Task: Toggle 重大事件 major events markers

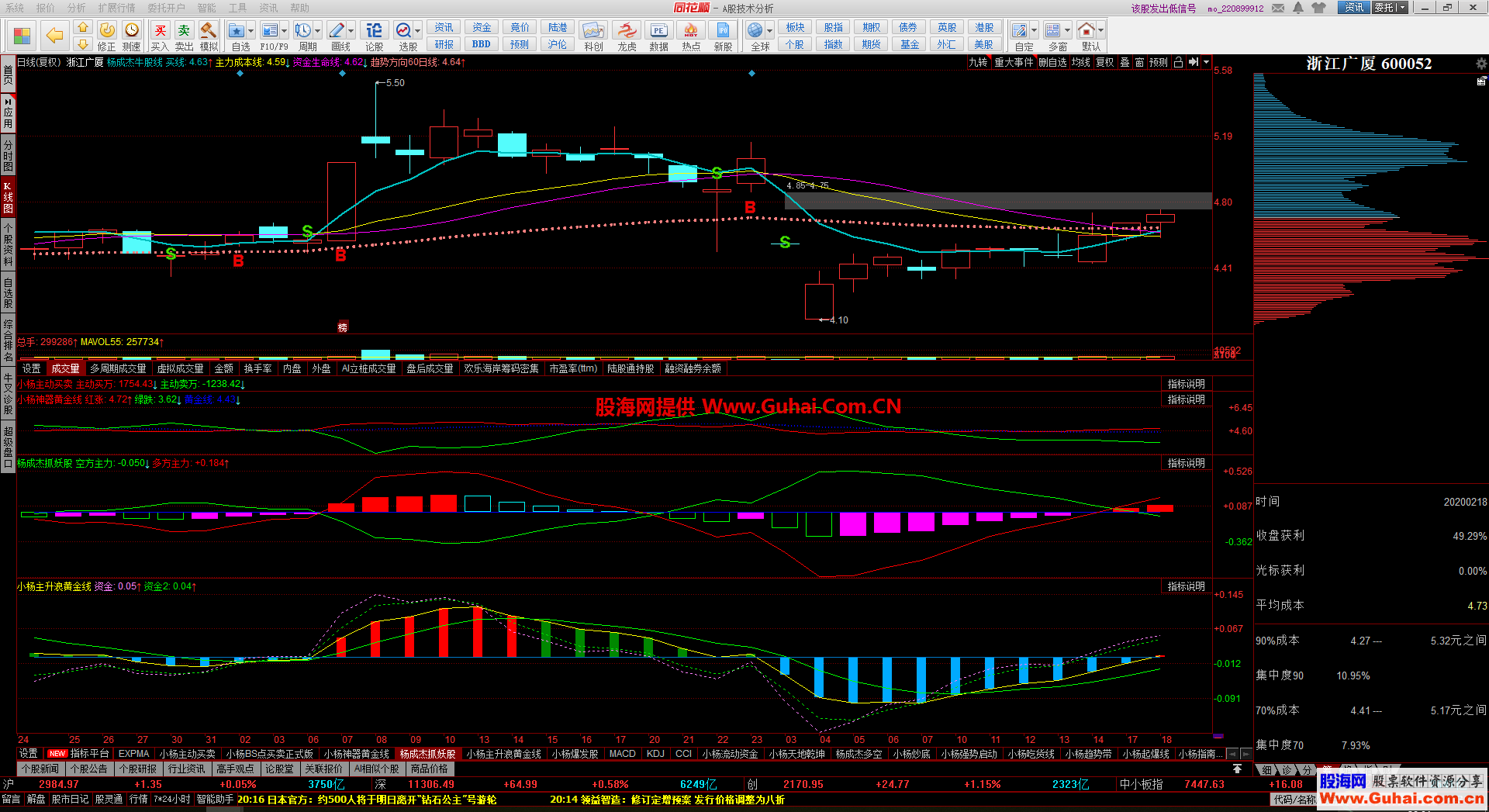Action: [1014, 62]
